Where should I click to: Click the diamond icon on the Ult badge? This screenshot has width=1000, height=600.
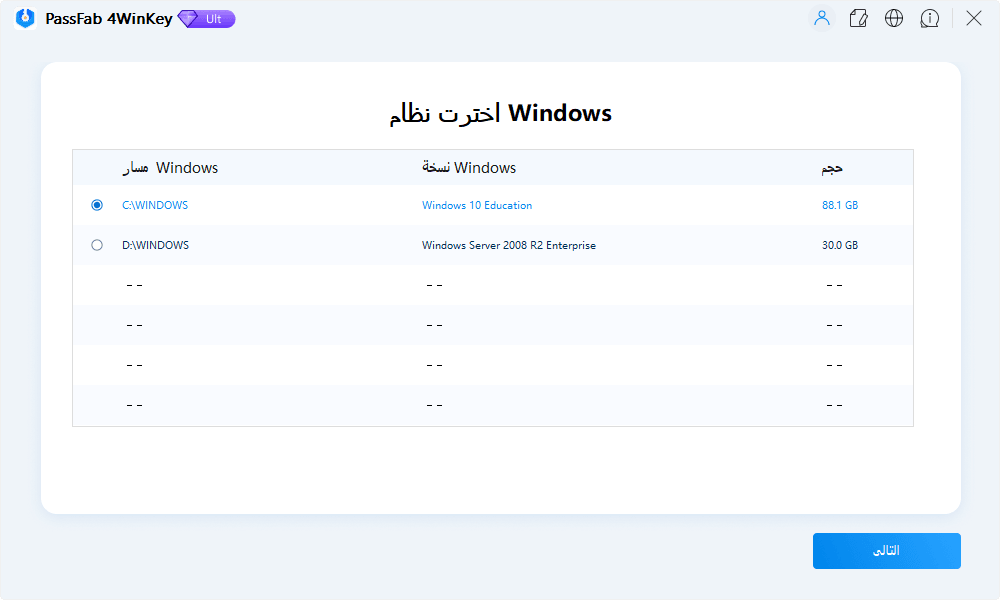tap(185, 18)
